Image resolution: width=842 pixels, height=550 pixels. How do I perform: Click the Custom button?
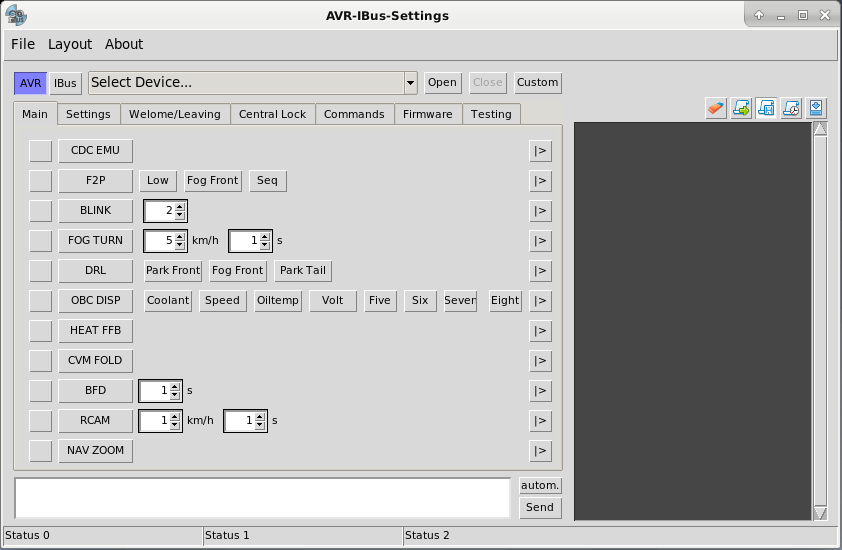tap(538, 83)
